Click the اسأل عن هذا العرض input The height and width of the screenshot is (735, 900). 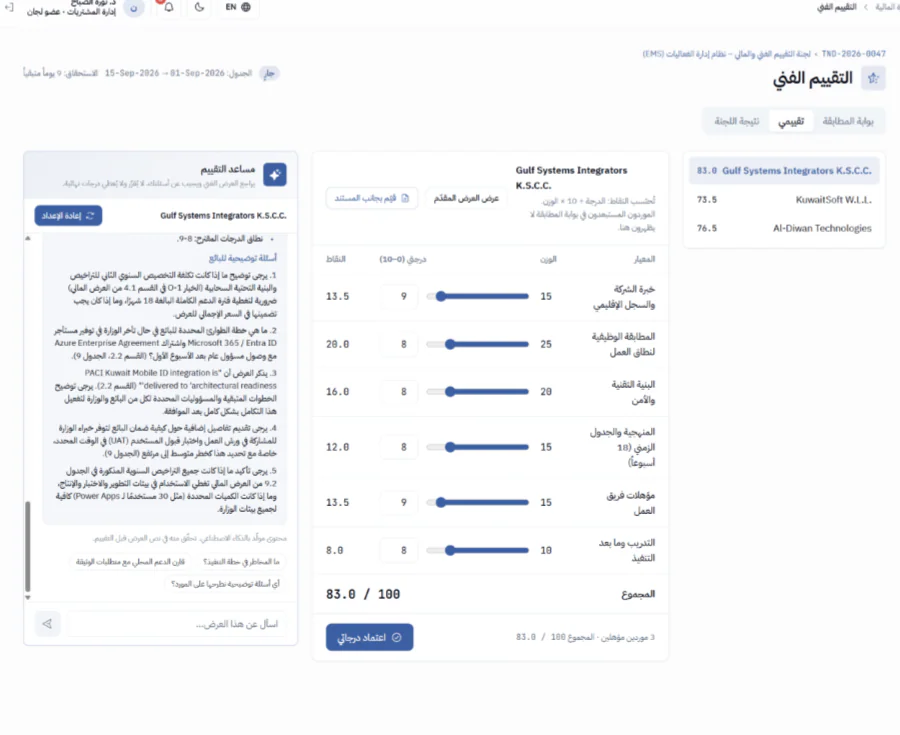click(x=177, y=624)
